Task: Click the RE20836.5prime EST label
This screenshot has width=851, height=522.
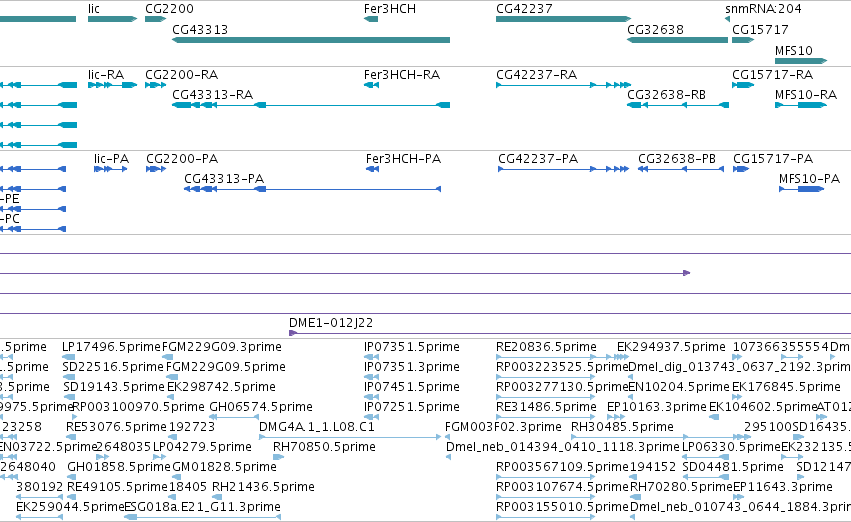Action: click(547, 347)
